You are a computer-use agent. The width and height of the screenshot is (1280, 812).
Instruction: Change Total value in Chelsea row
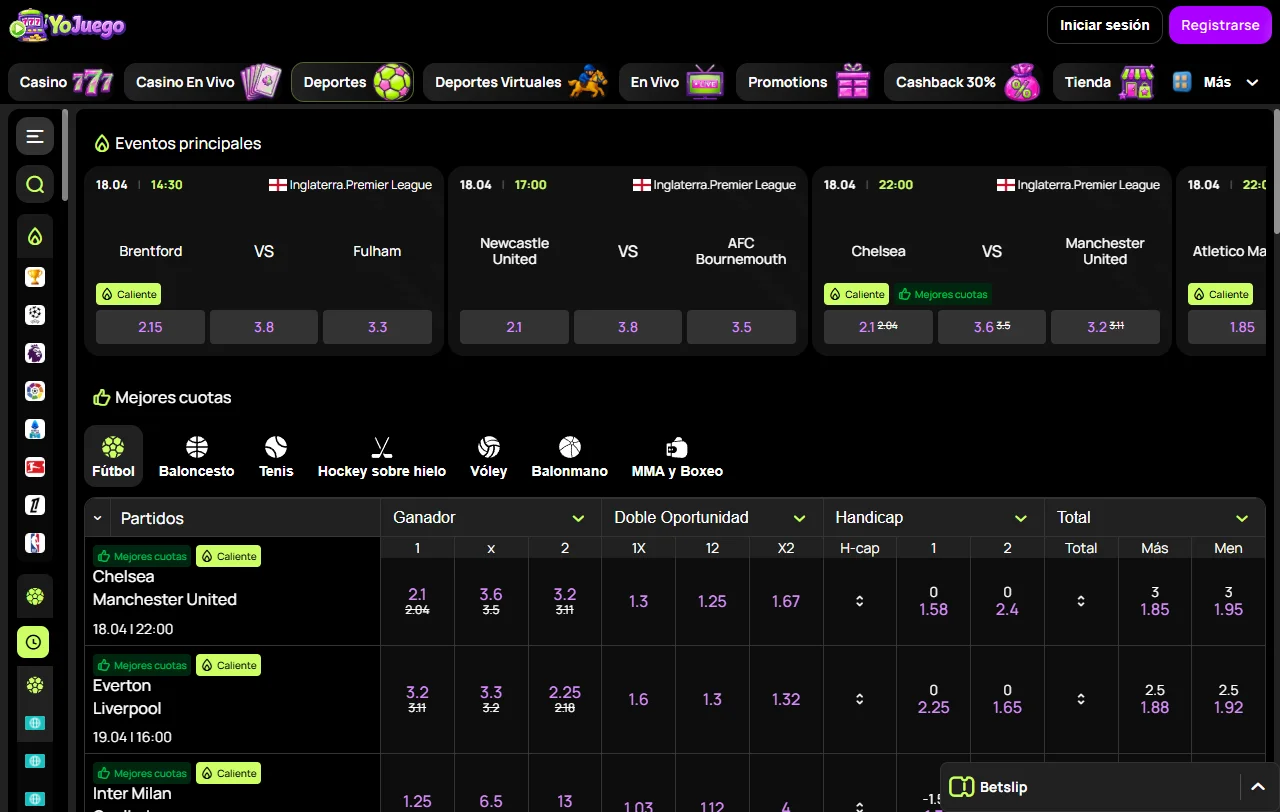1081,601
